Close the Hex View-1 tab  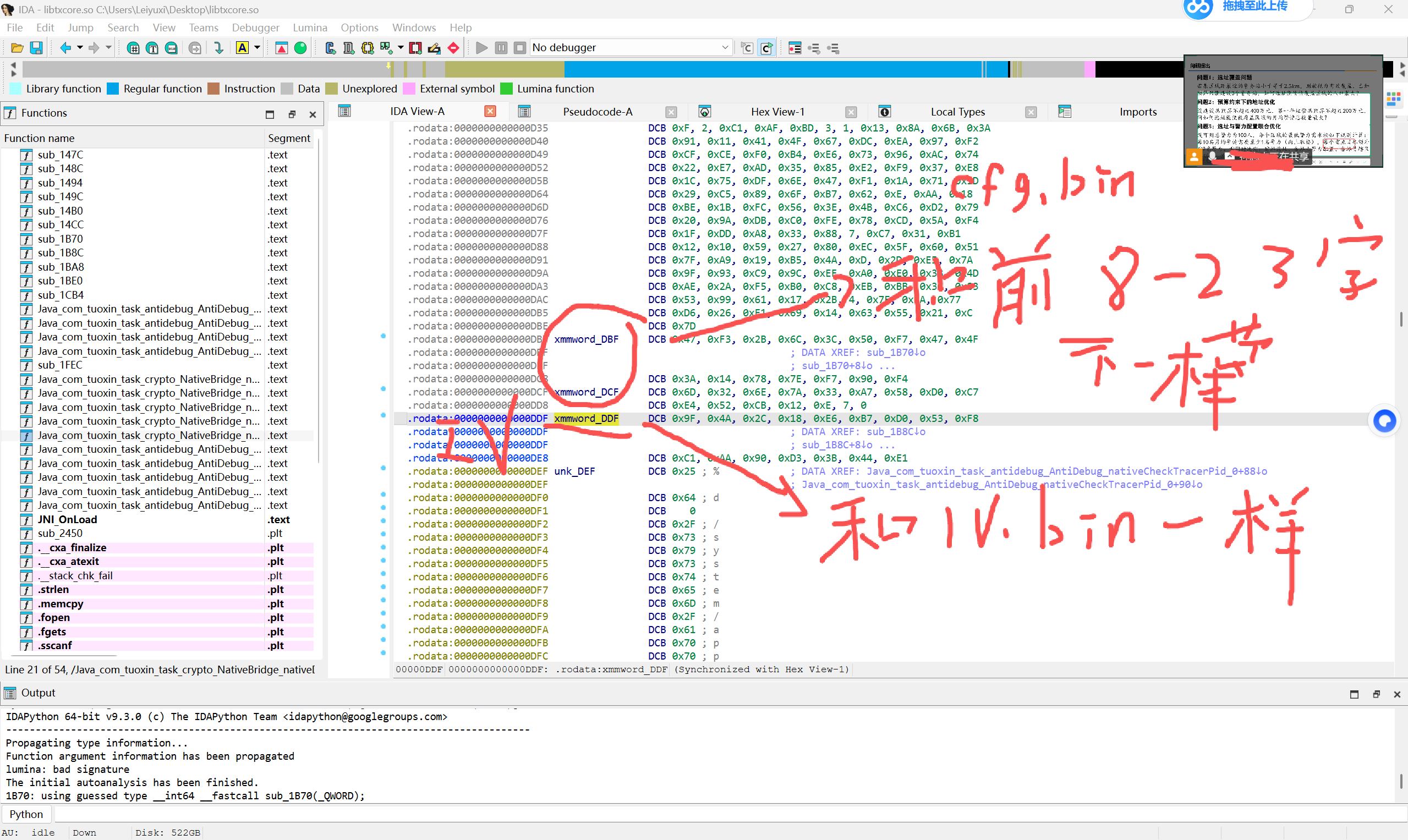(851, 112)
